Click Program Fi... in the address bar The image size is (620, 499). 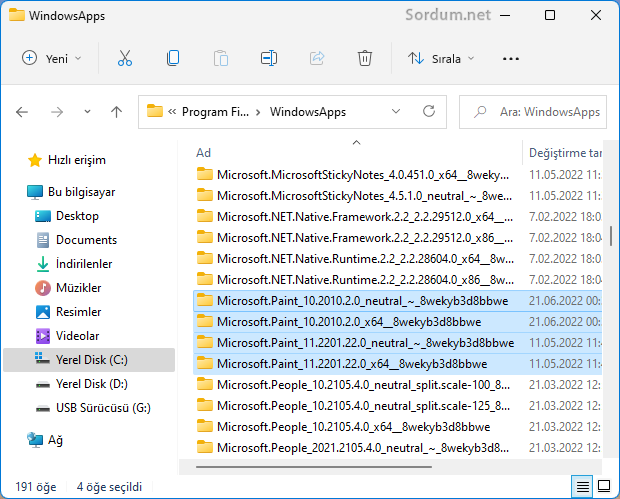point(215,112)
